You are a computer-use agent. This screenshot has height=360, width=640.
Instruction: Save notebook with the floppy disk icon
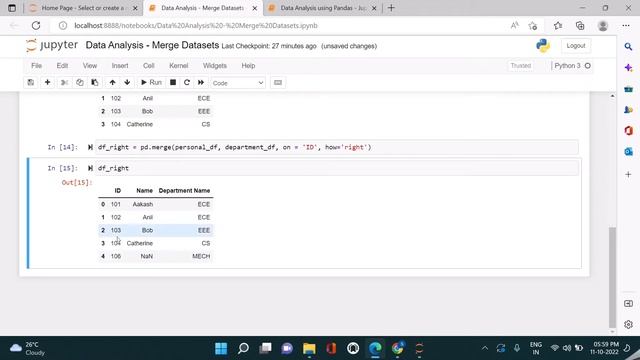pos(31,82)
